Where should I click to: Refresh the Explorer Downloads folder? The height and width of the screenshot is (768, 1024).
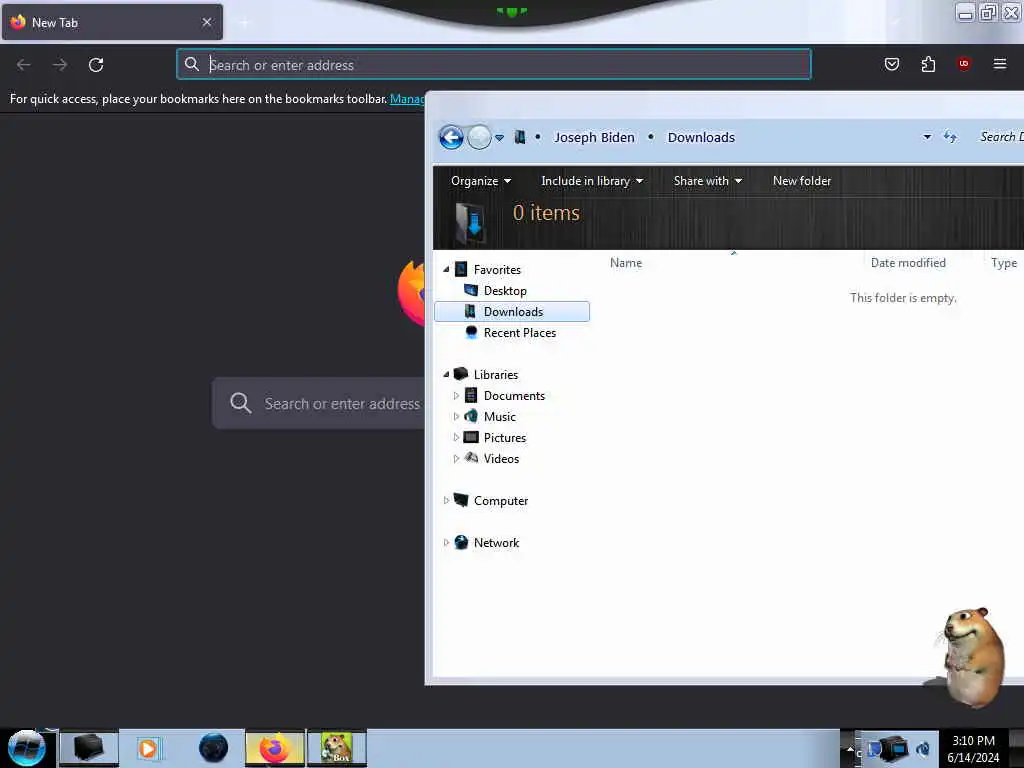[x=950, y=136]
